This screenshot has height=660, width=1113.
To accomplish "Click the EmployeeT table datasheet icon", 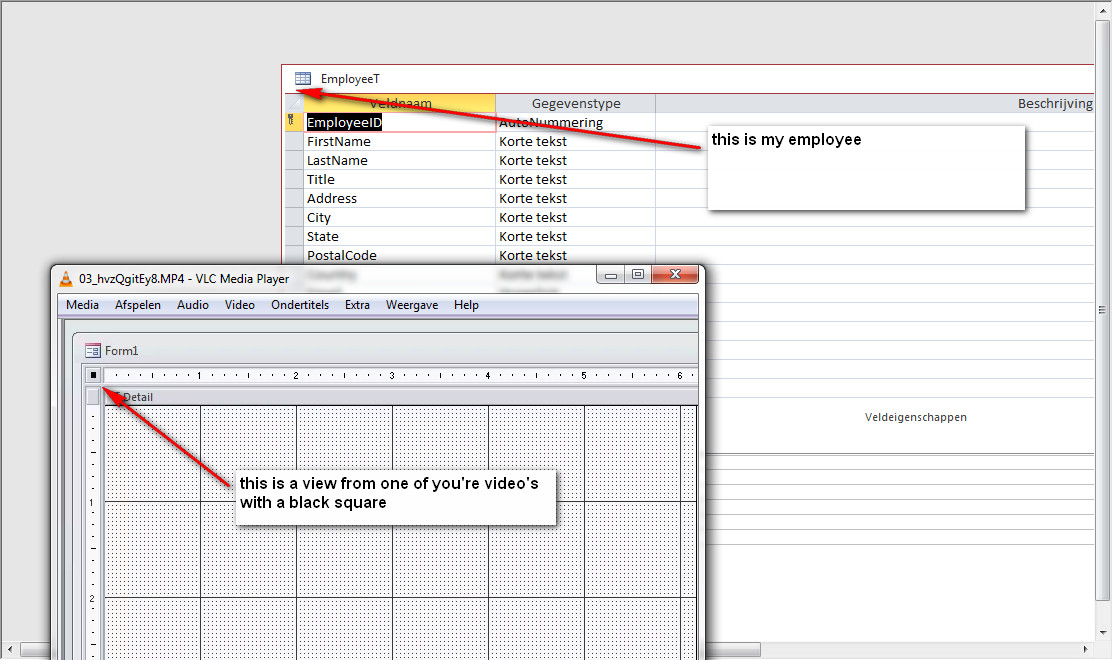I will (x=303, y=79).
